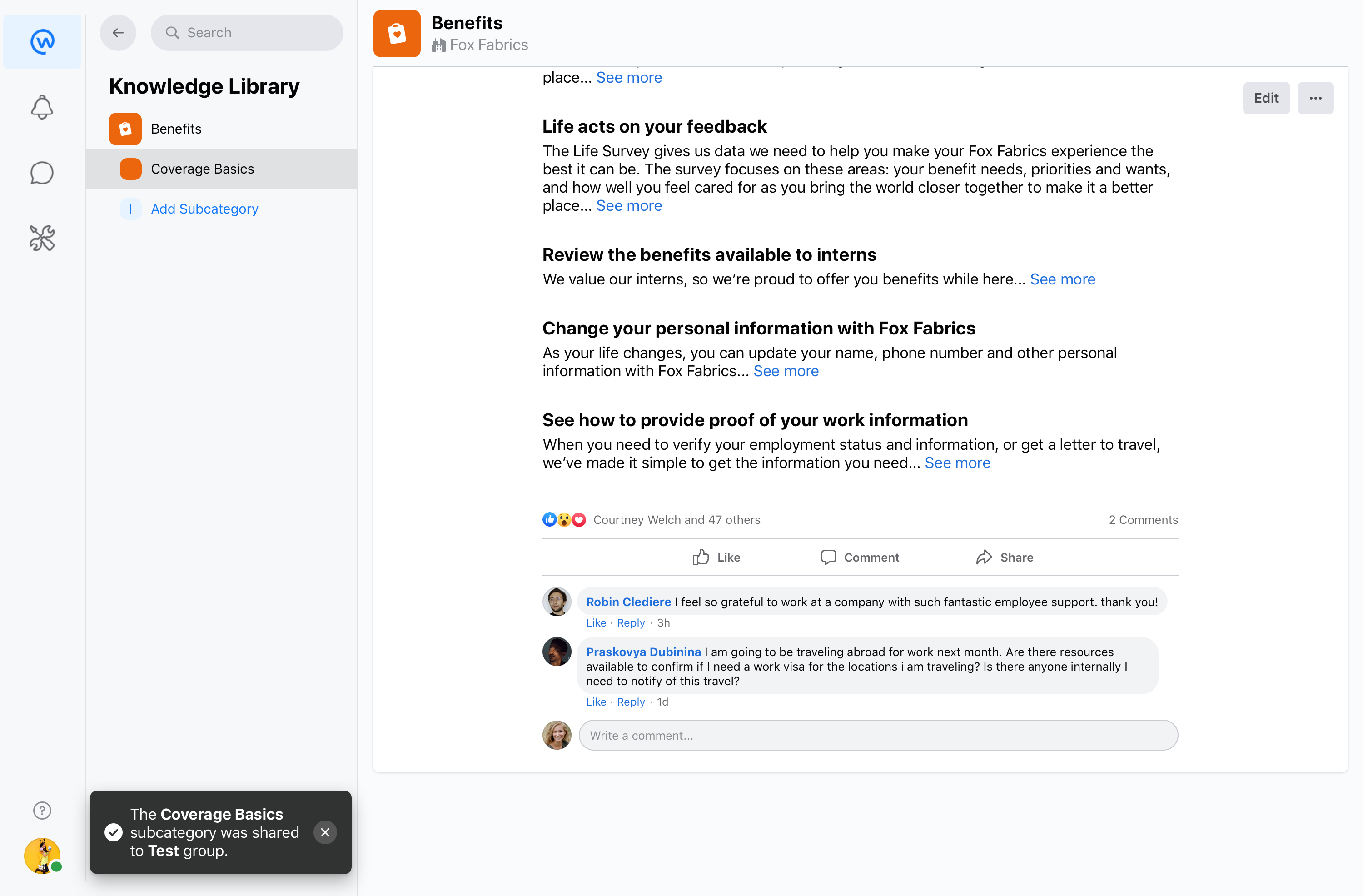
Task: Focus the Search field
Action: (247, 33)
